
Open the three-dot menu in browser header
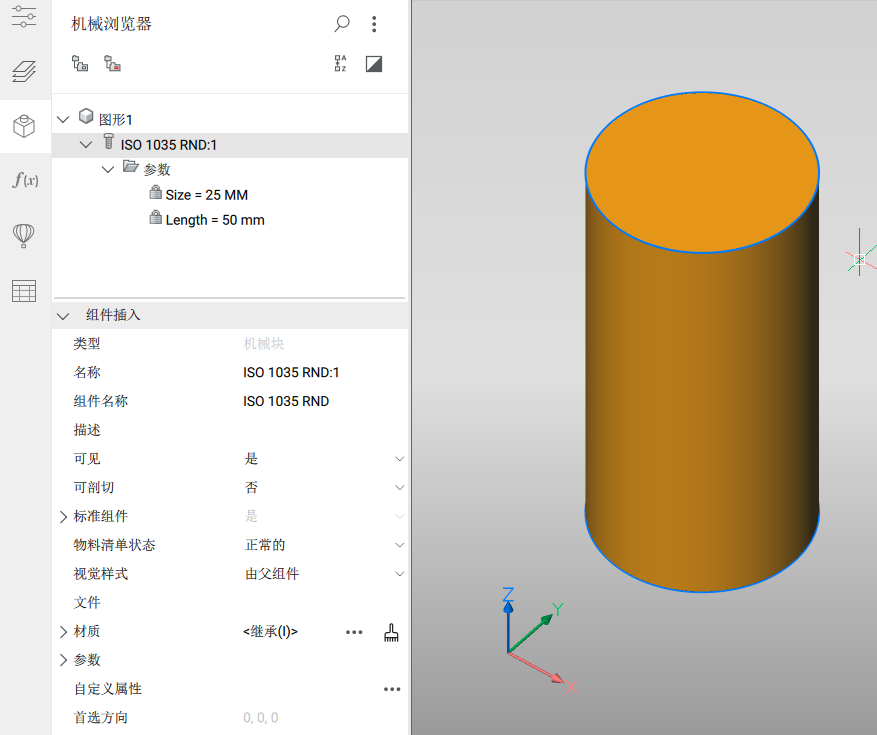374,24
